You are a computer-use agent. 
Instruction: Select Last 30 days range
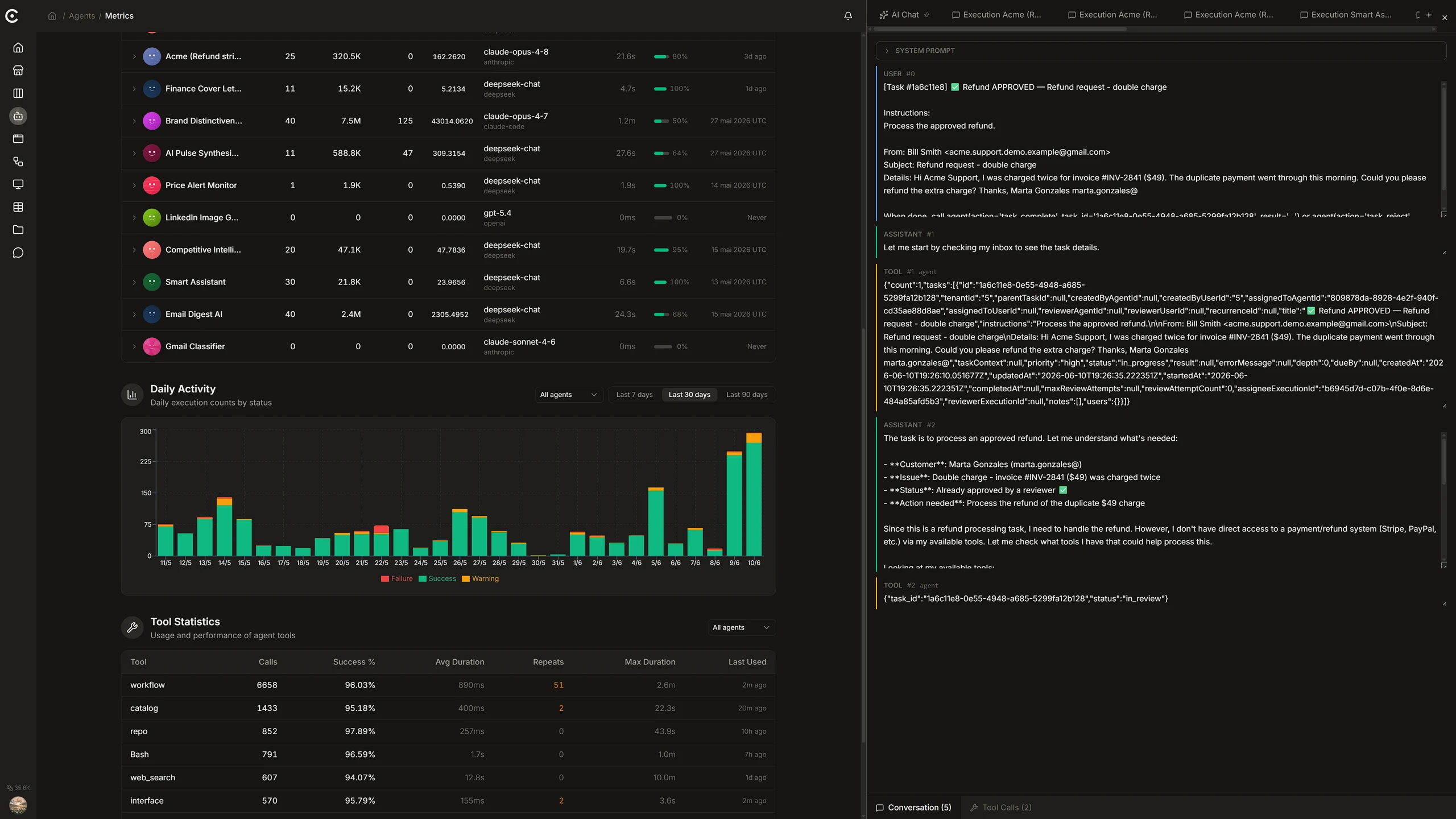(689, 395)
